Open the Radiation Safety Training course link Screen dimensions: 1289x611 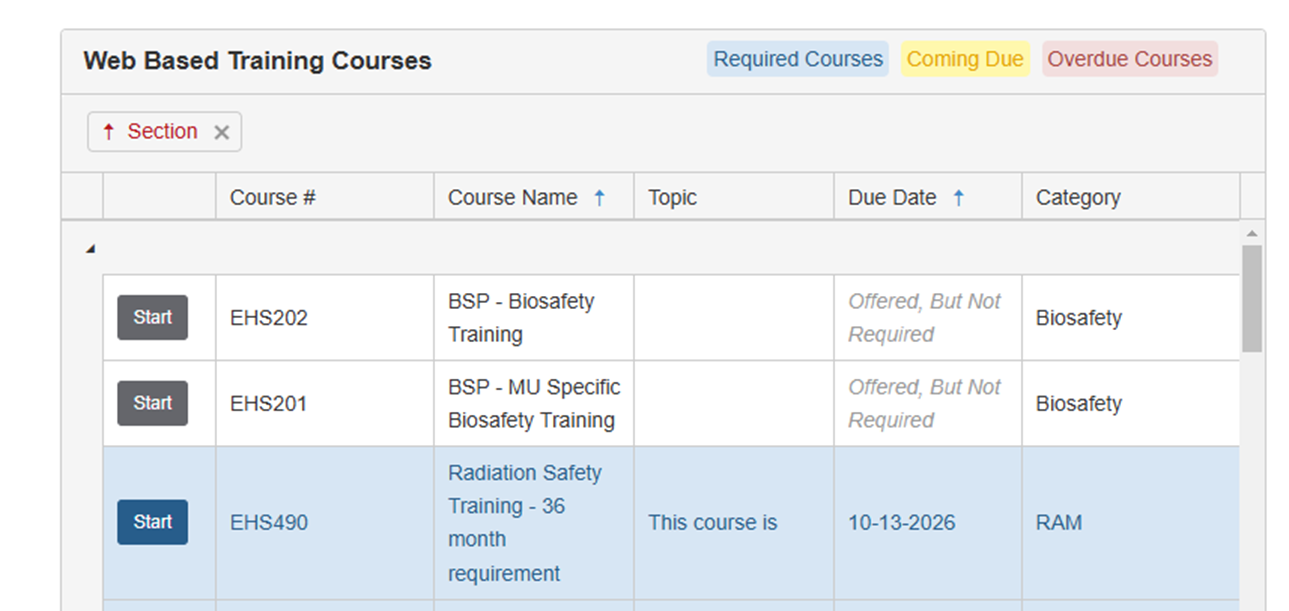coord(524,473)
